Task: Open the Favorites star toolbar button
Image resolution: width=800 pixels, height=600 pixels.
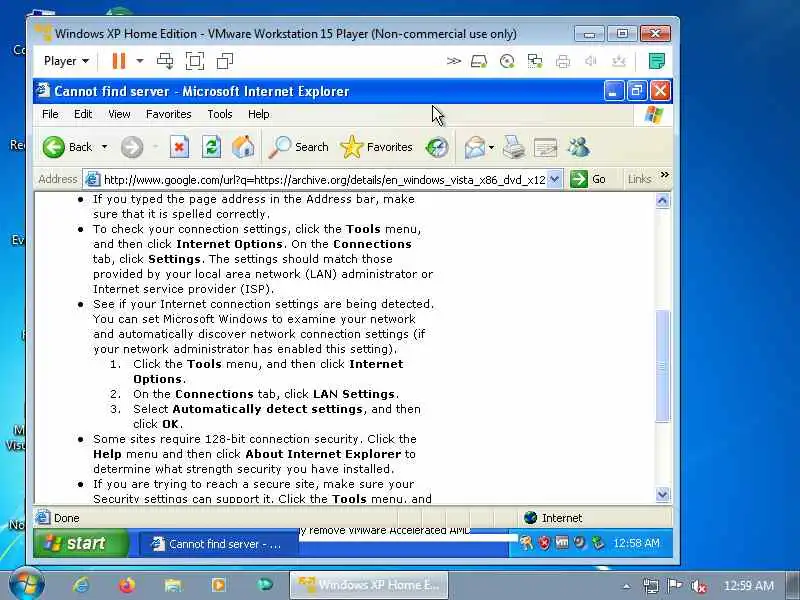Action: pos(377,147)
